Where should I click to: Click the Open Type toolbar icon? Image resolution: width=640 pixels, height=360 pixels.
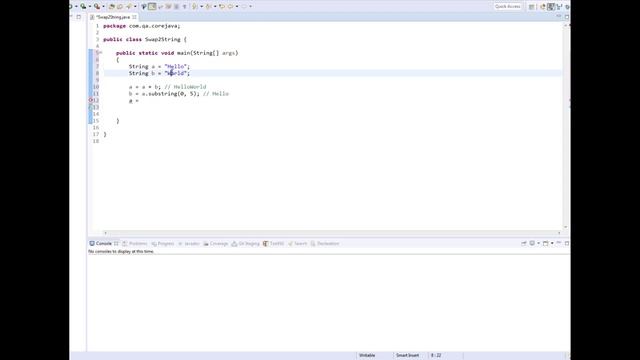tap(111, 6)
